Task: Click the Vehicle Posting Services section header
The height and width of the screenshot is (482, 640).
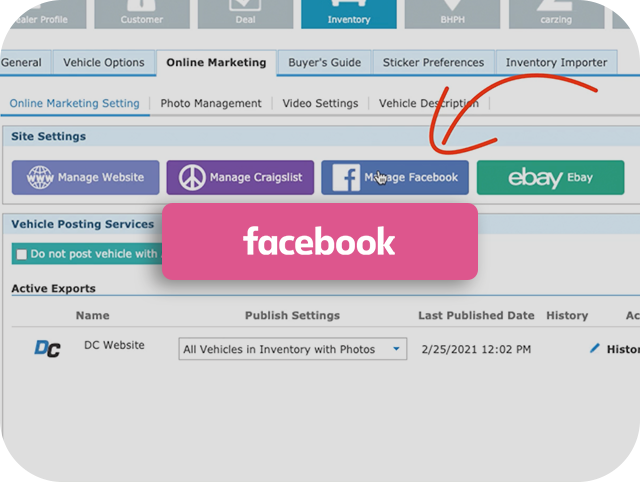Action: tap(82, 224)
